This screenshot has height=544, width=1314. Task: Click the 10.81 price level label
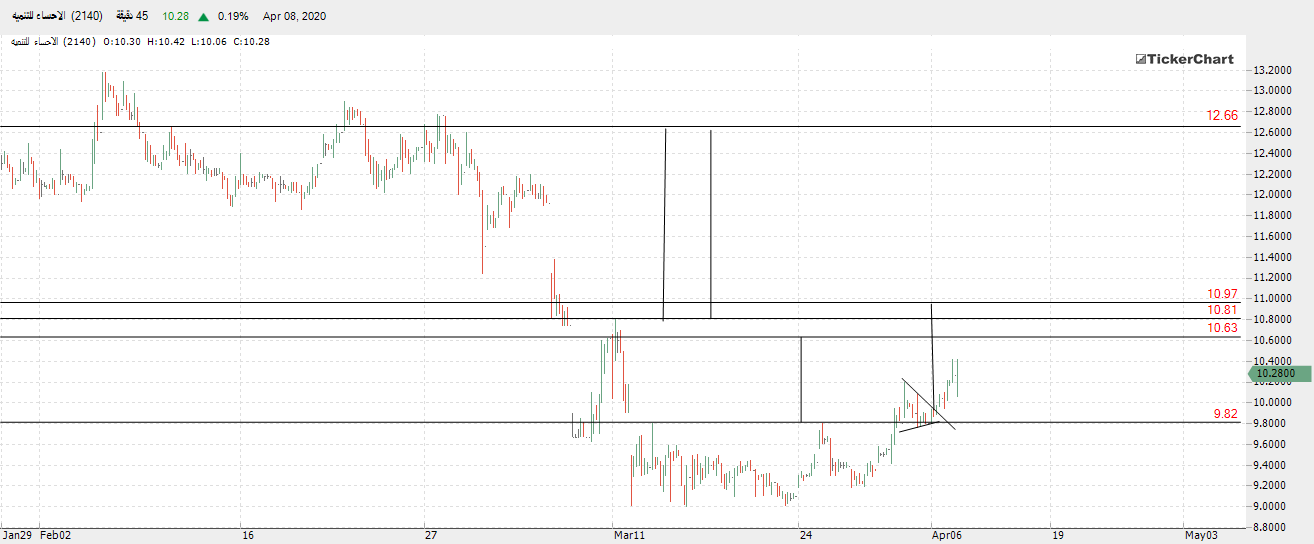[x=1222, y=311]
